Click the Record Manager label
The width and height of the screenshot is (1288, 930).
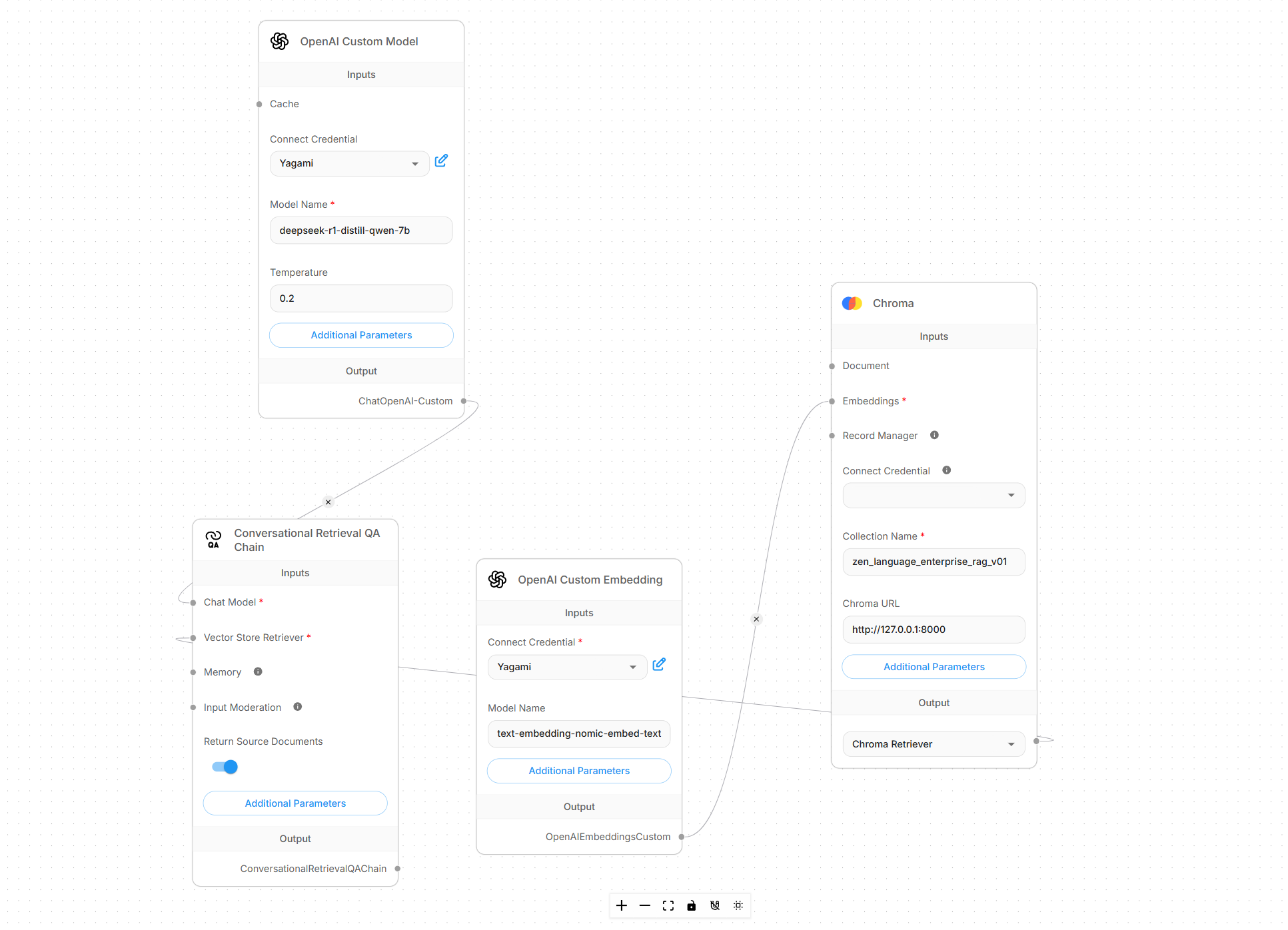coord(880,436)
